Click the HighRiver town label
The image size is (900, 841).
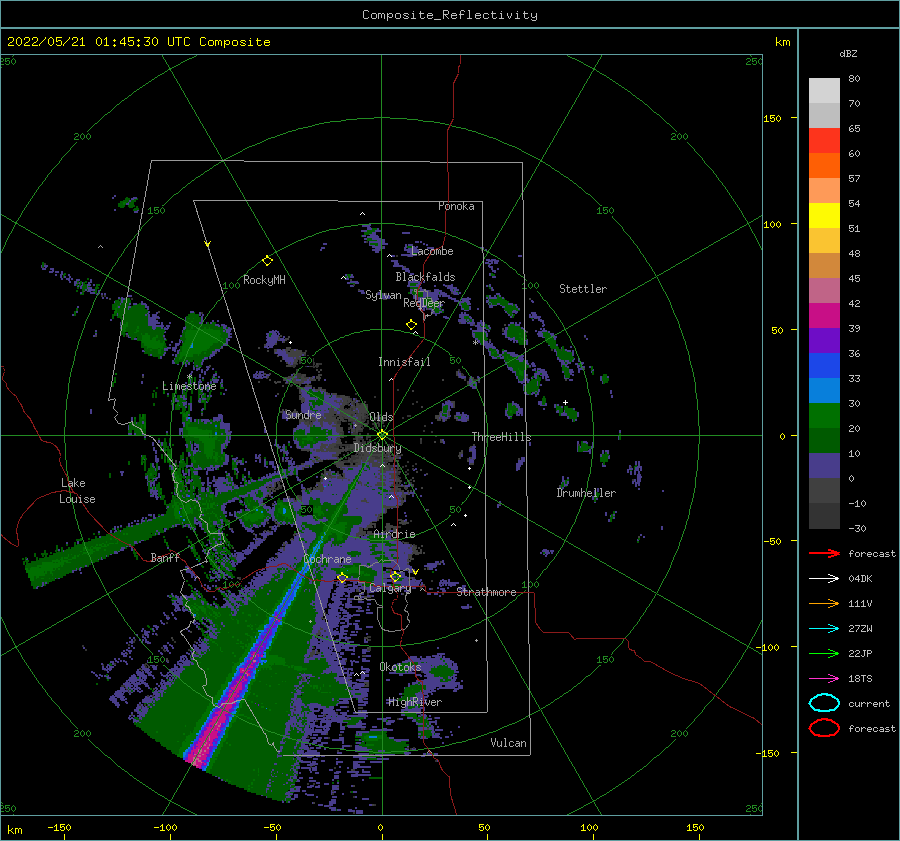tap(414, 702)
